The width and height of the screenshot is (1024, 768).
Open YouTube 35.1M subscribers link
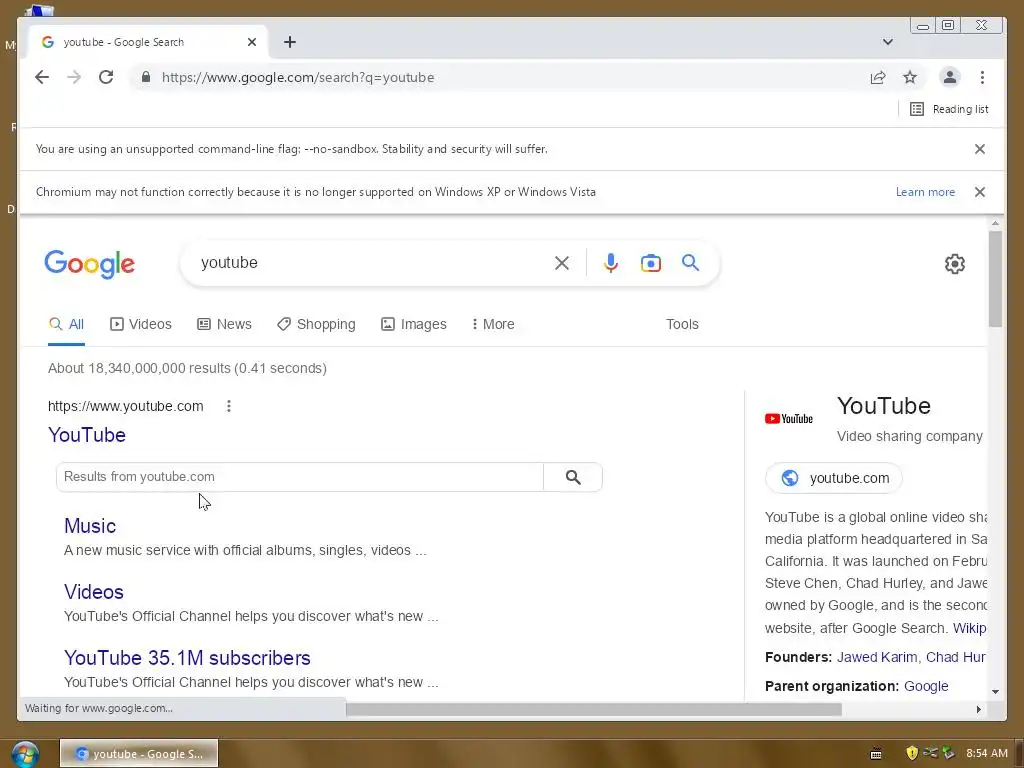[x=187, y=658]
